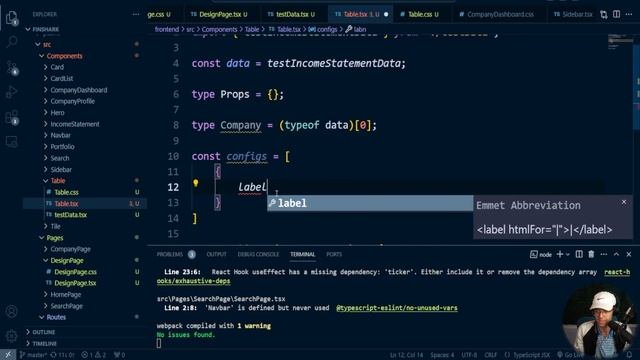
Task: Click the Spaces: 4 indentation status item
Action: (x=442, y=355)
